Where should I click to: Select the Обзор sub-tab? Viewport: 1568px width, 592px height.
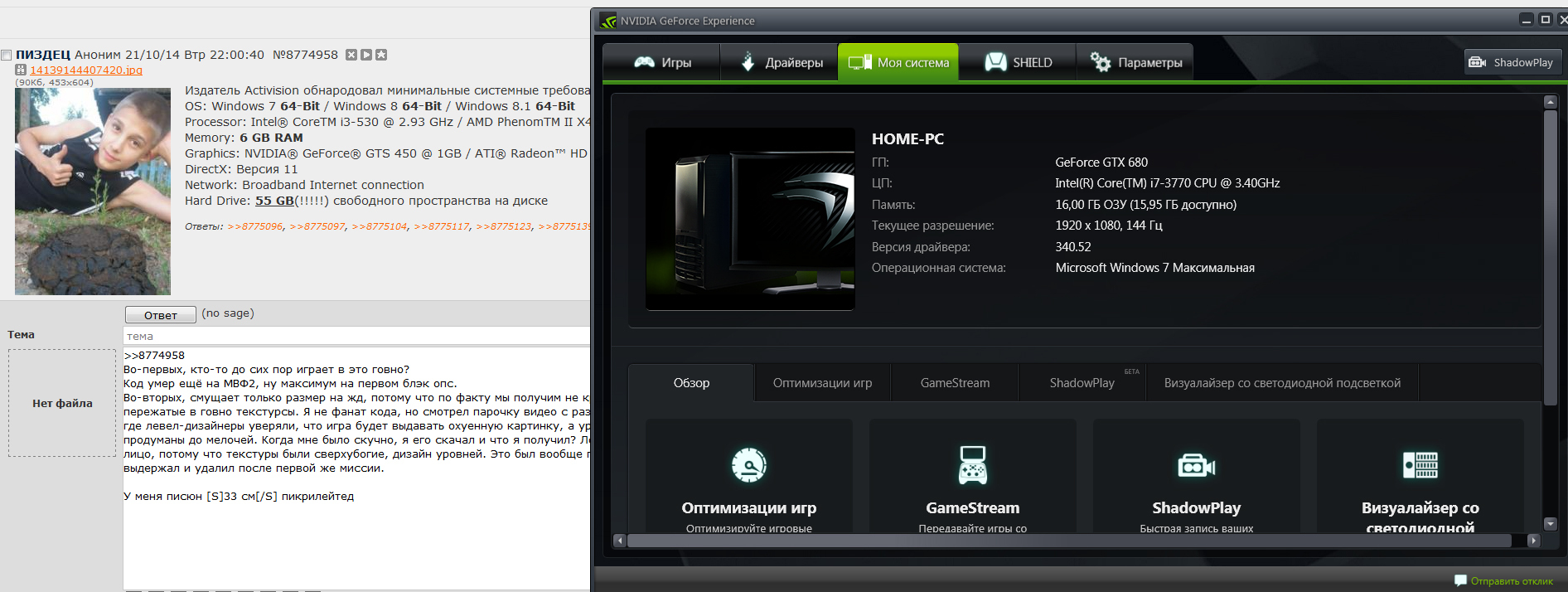[x=691, y=383]
